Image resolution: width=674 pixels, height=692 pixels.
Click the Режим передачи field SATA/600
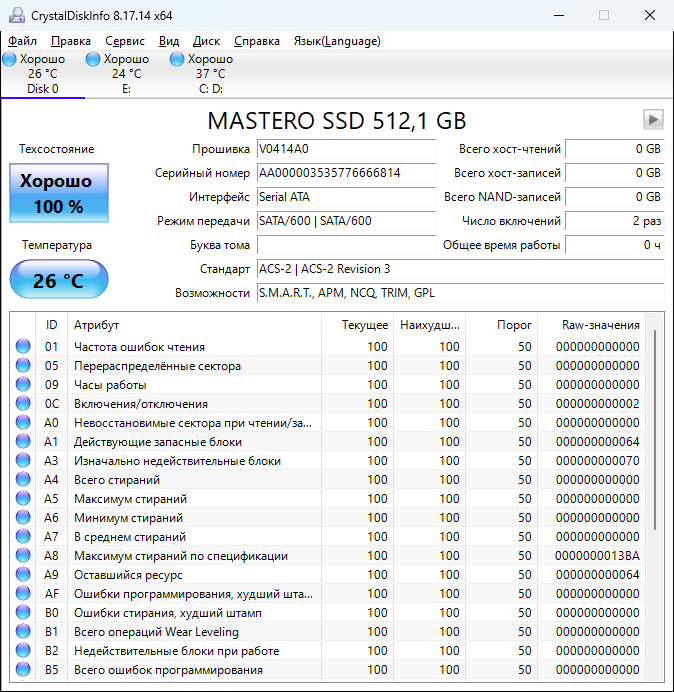click(x=346, y=221)
